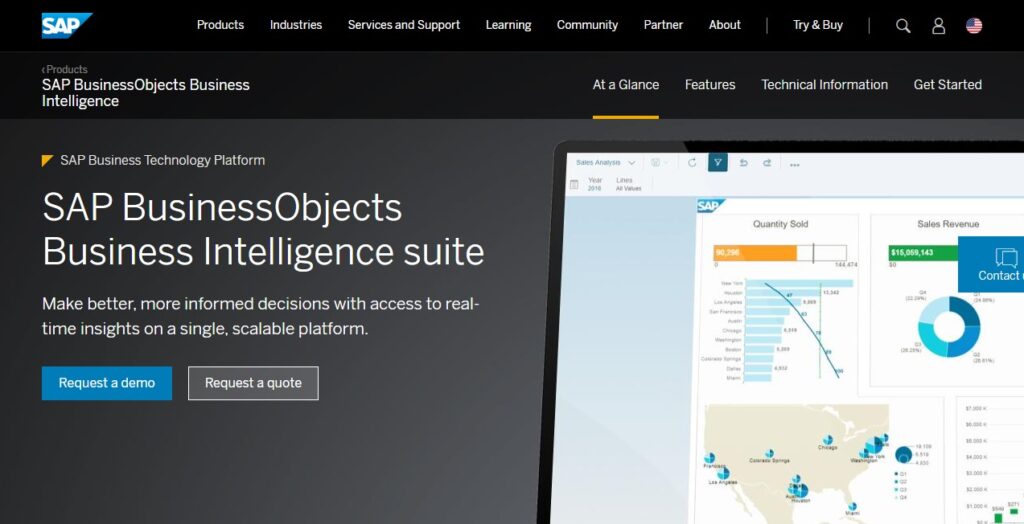Screen dimensions: 1024x524
Task: Click the Contact chat bubble icon
Action: (1006, 257)
